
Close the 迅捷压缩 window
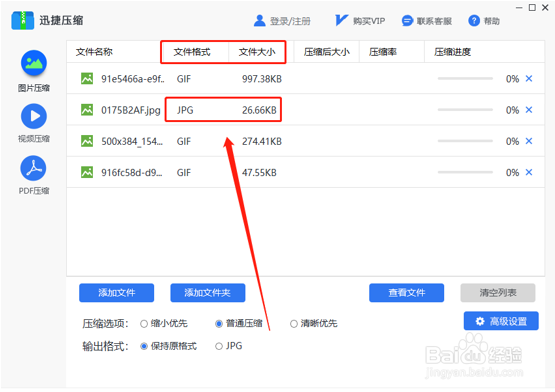click(545, 7)
